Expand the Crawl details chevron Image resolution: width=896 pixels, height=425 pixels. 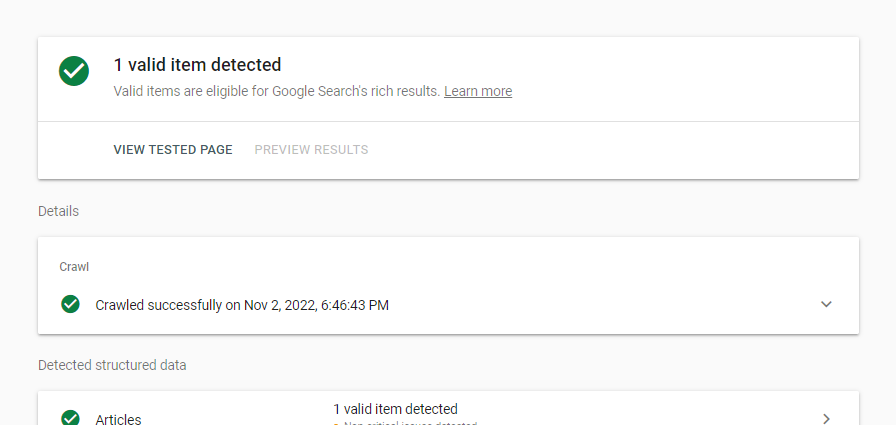pos(826,304)
